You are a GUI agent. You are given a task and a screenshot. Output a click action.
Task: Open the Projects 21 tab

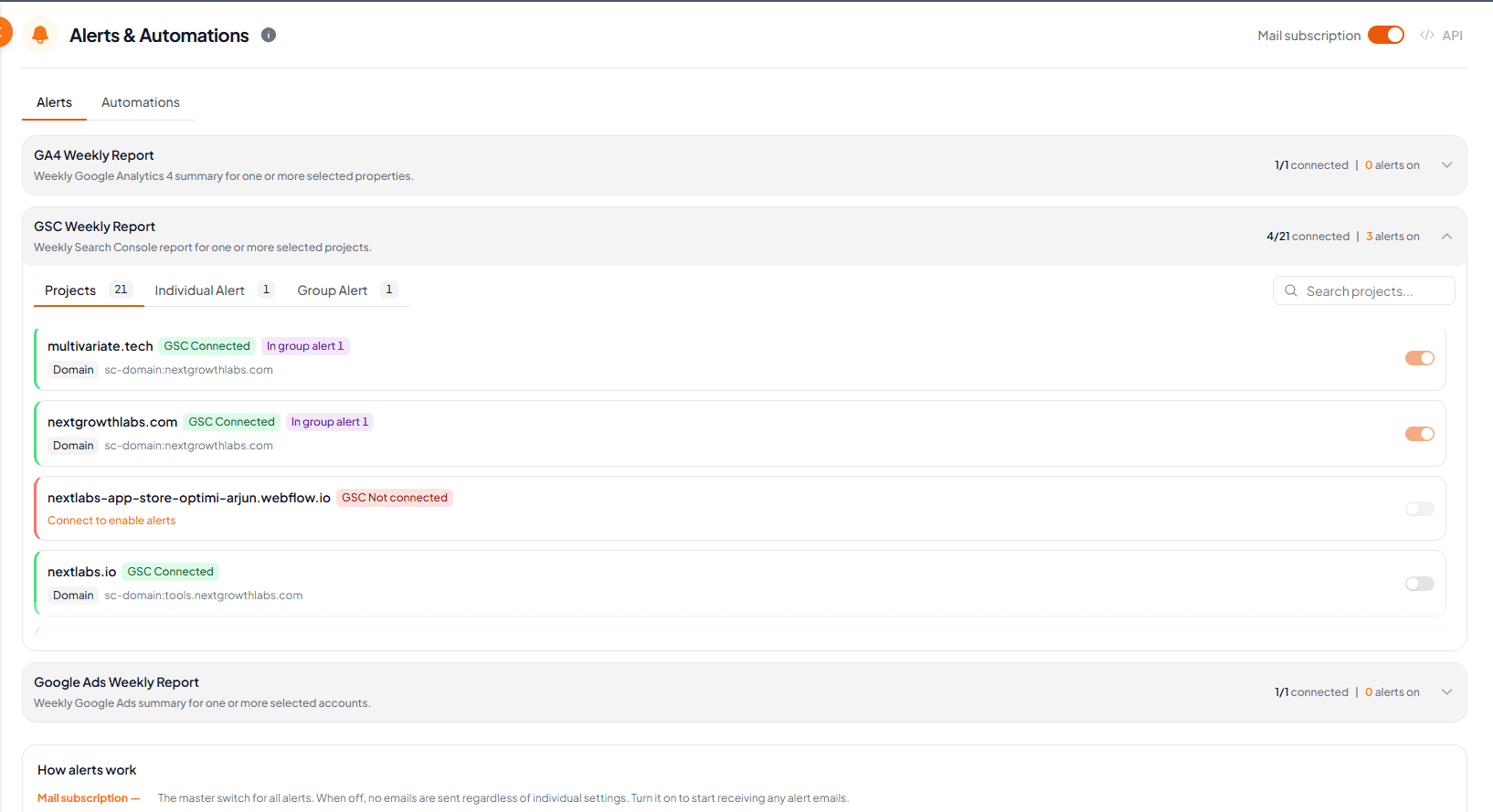click(x=89, y=290)
